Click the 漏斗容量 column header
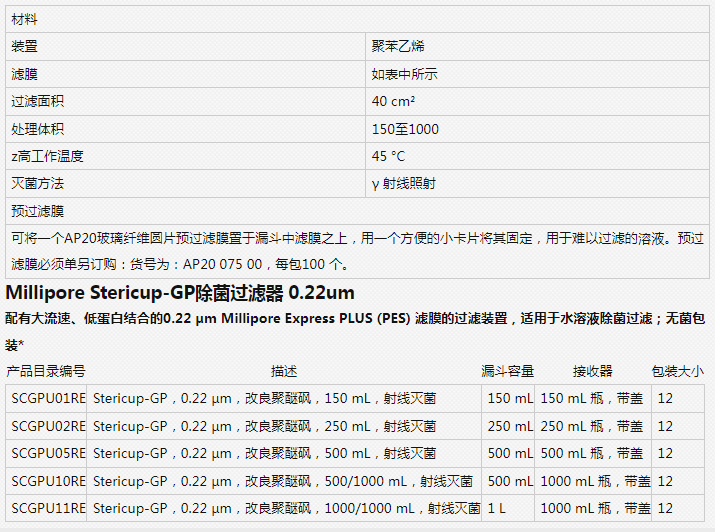The image size is (715, 532). tap(508, 371)
